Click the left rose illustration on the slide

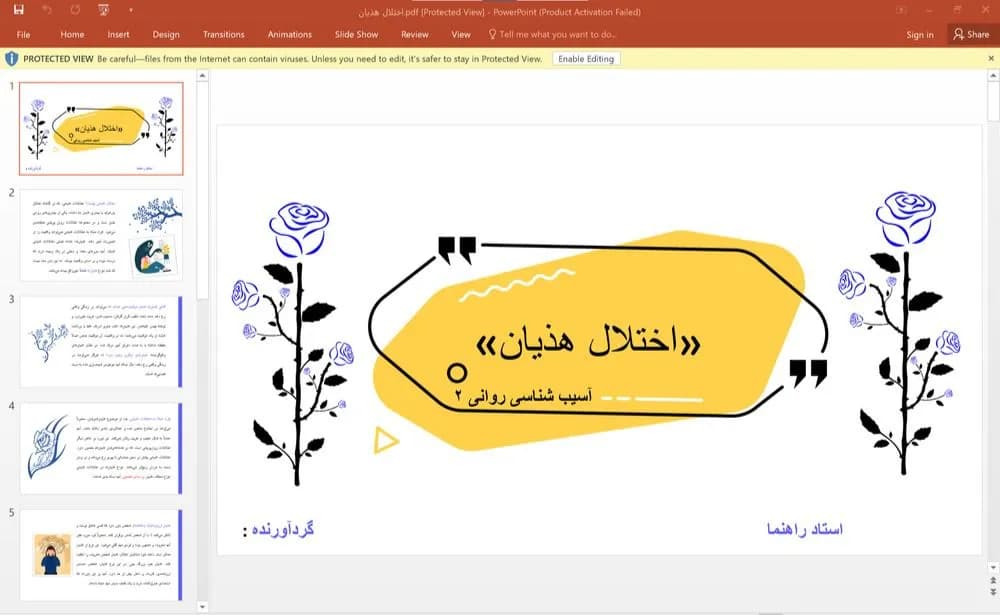click(294, 343)
